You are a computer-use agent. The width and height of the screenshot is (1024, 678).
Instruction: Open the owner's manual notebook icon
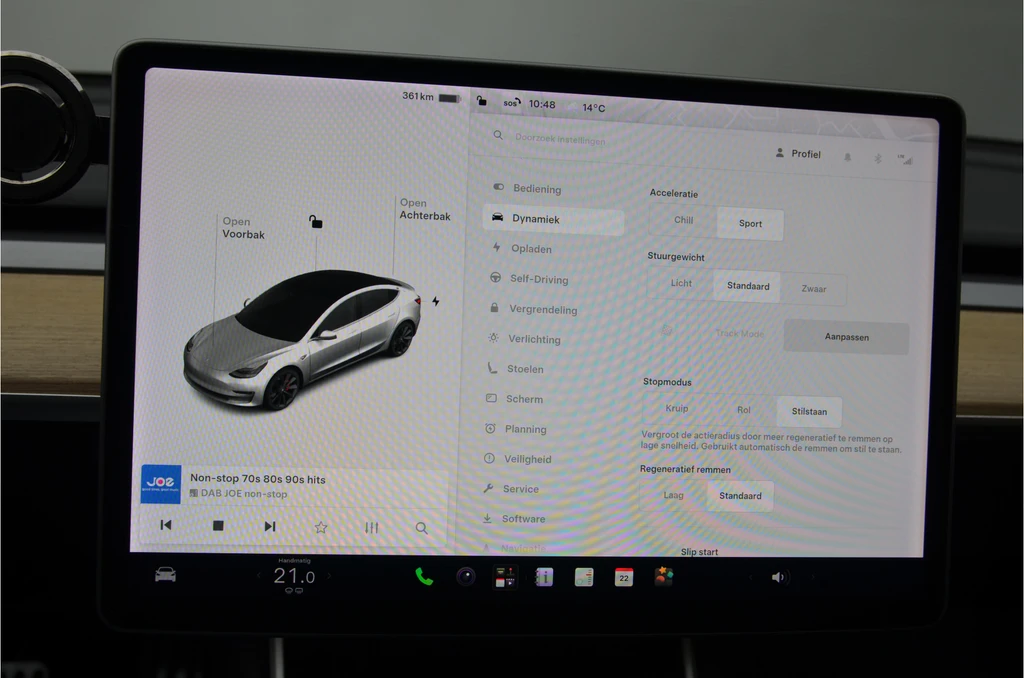point(544,577)
